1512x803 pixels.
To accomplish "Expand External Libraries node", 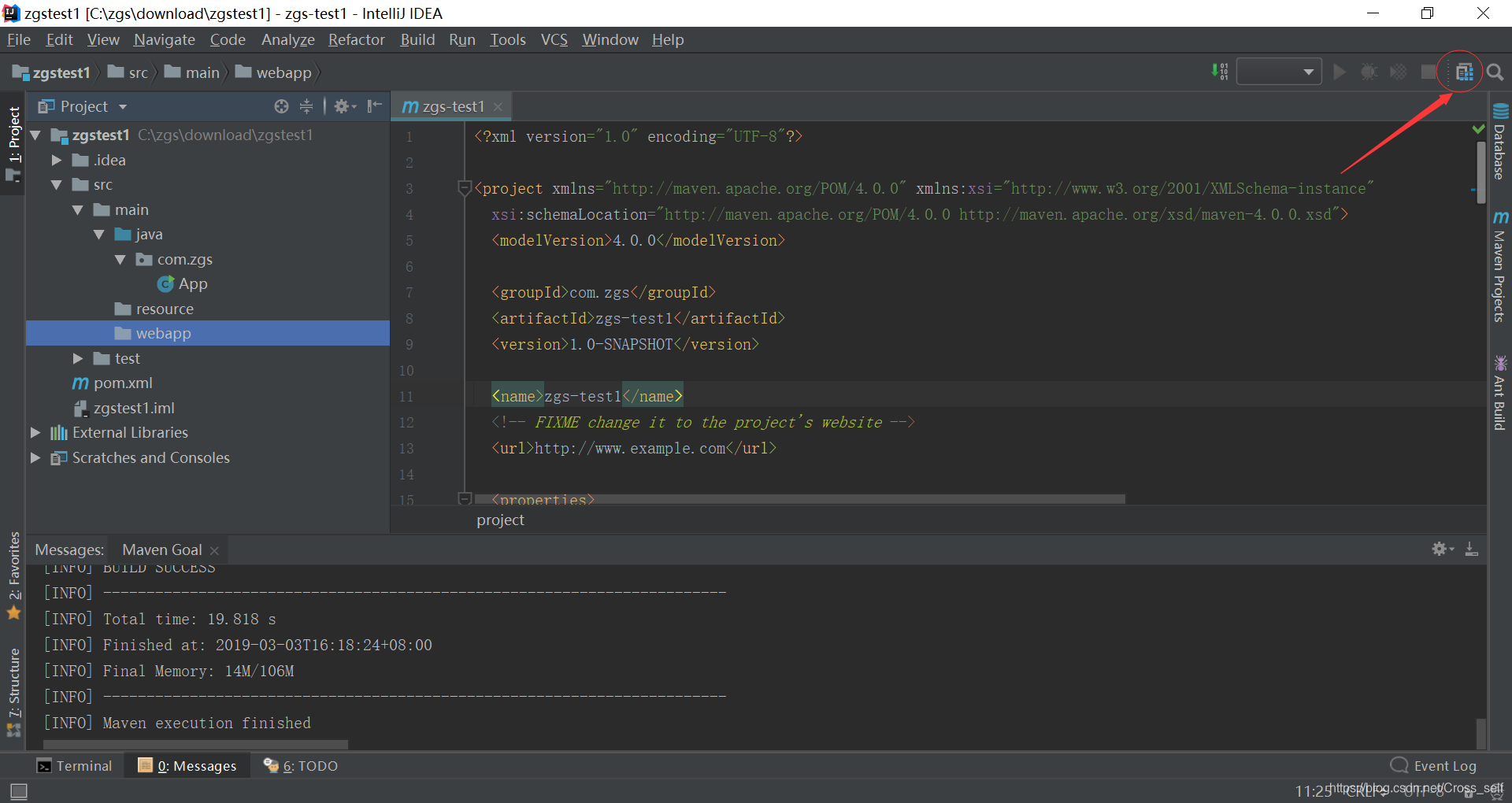I will click(35, 432).
